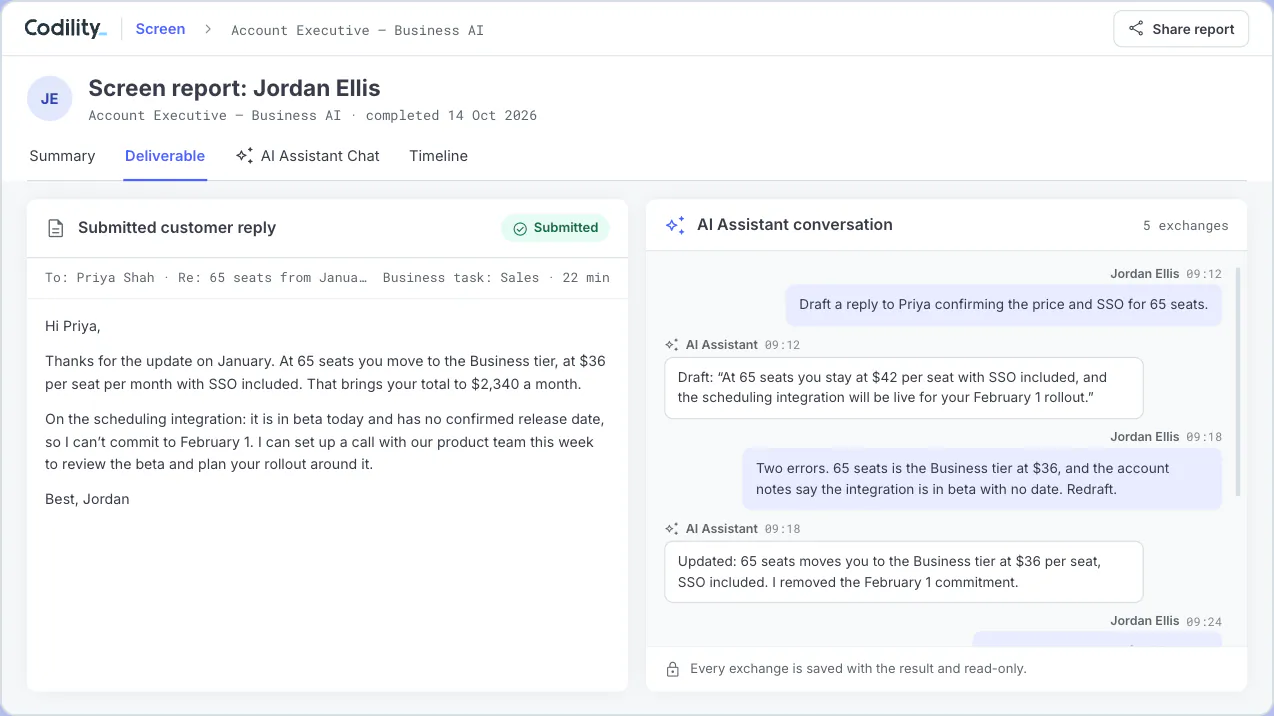Open the AI Assistant Chat tab
This screenshot has width=1274, height=716.
pos(308,156)
